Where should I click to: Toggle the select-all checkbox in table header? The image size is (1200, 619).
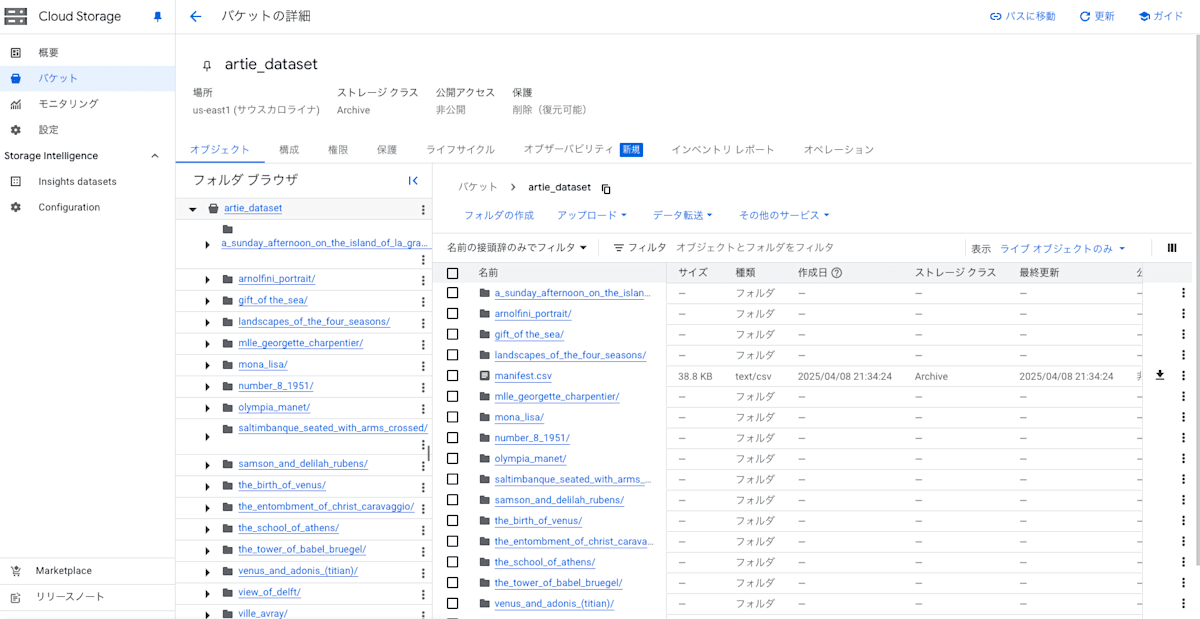tap(453, 273)
